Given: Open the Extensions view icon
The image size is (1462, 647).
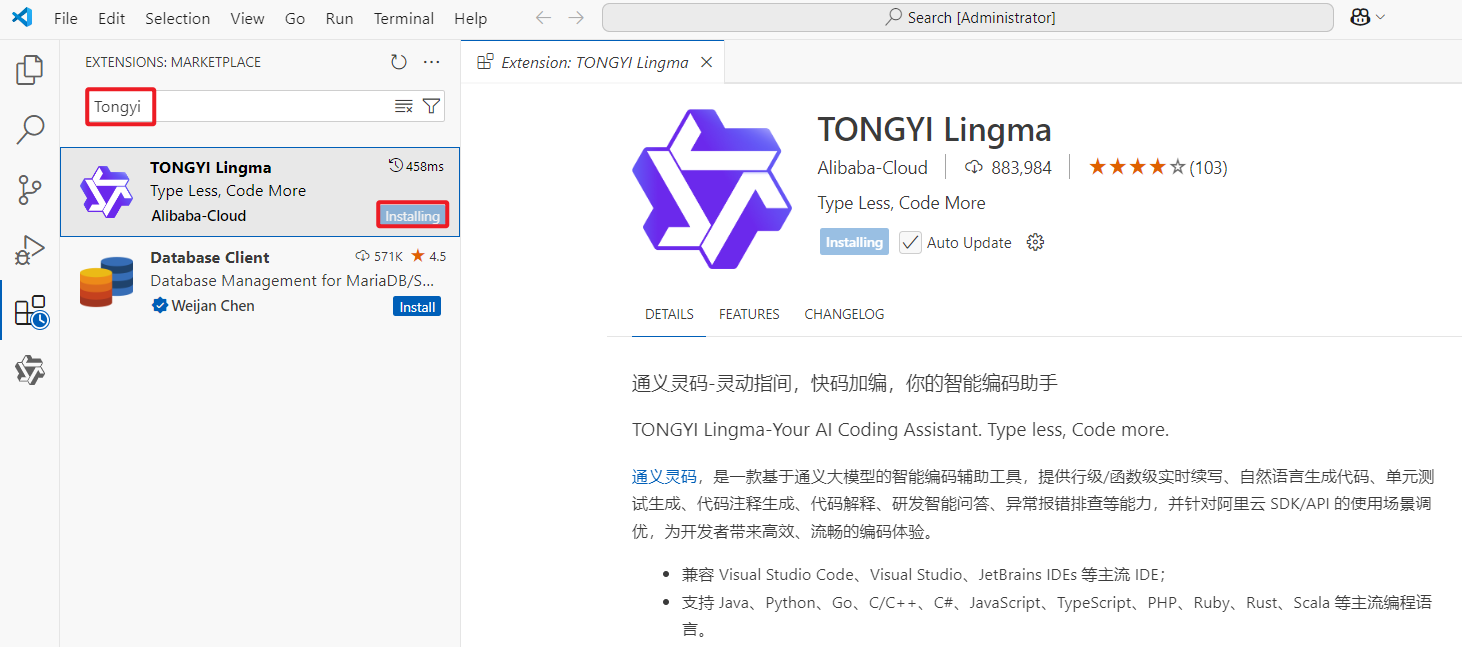Looking at the screenshot, I should pyautogui.click(x=31, y=311).
